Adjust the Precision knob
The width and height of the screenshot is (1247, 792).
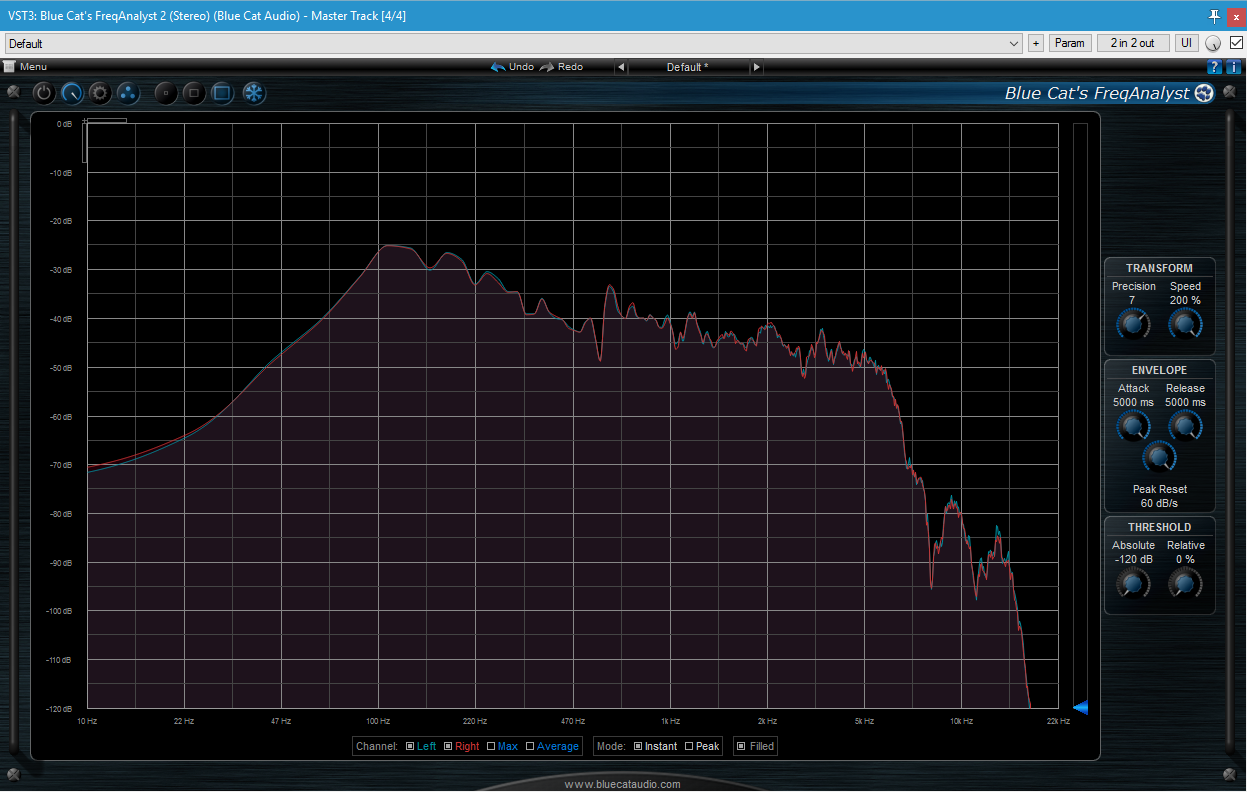(x=1132, y=324)
